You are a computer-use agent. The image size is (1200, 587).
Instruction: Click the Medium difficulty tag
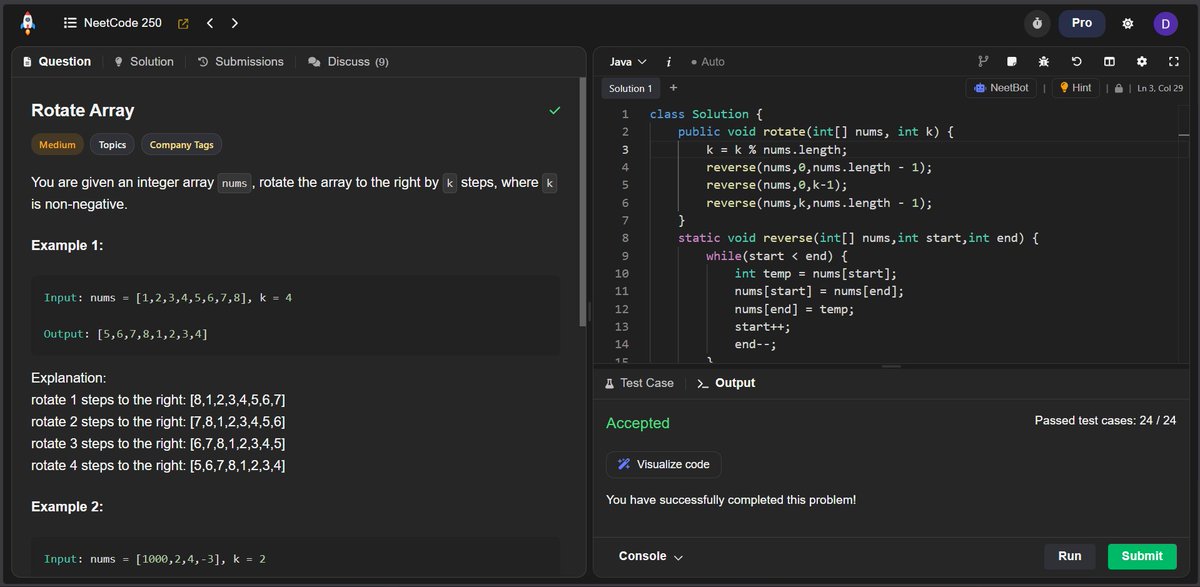pyautogui.click(x=57, y=145)
